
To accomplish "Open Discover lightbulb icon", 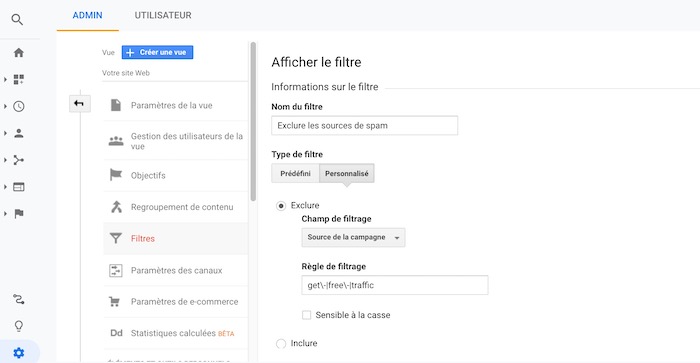I will (18, 326).
